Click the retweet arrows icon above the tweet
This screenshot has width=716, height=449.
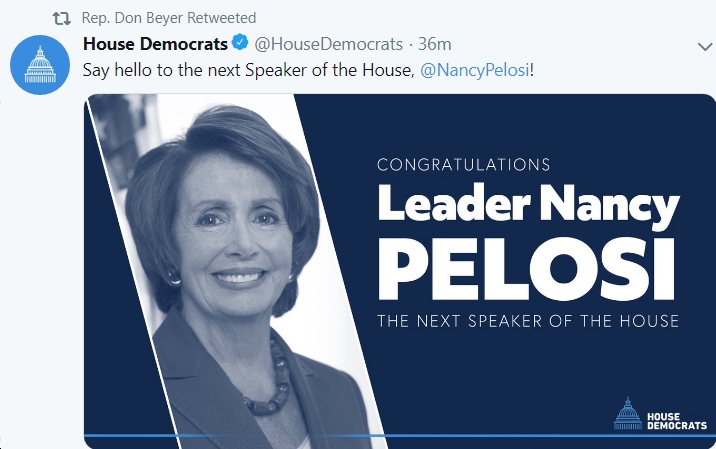pos(61,18)
